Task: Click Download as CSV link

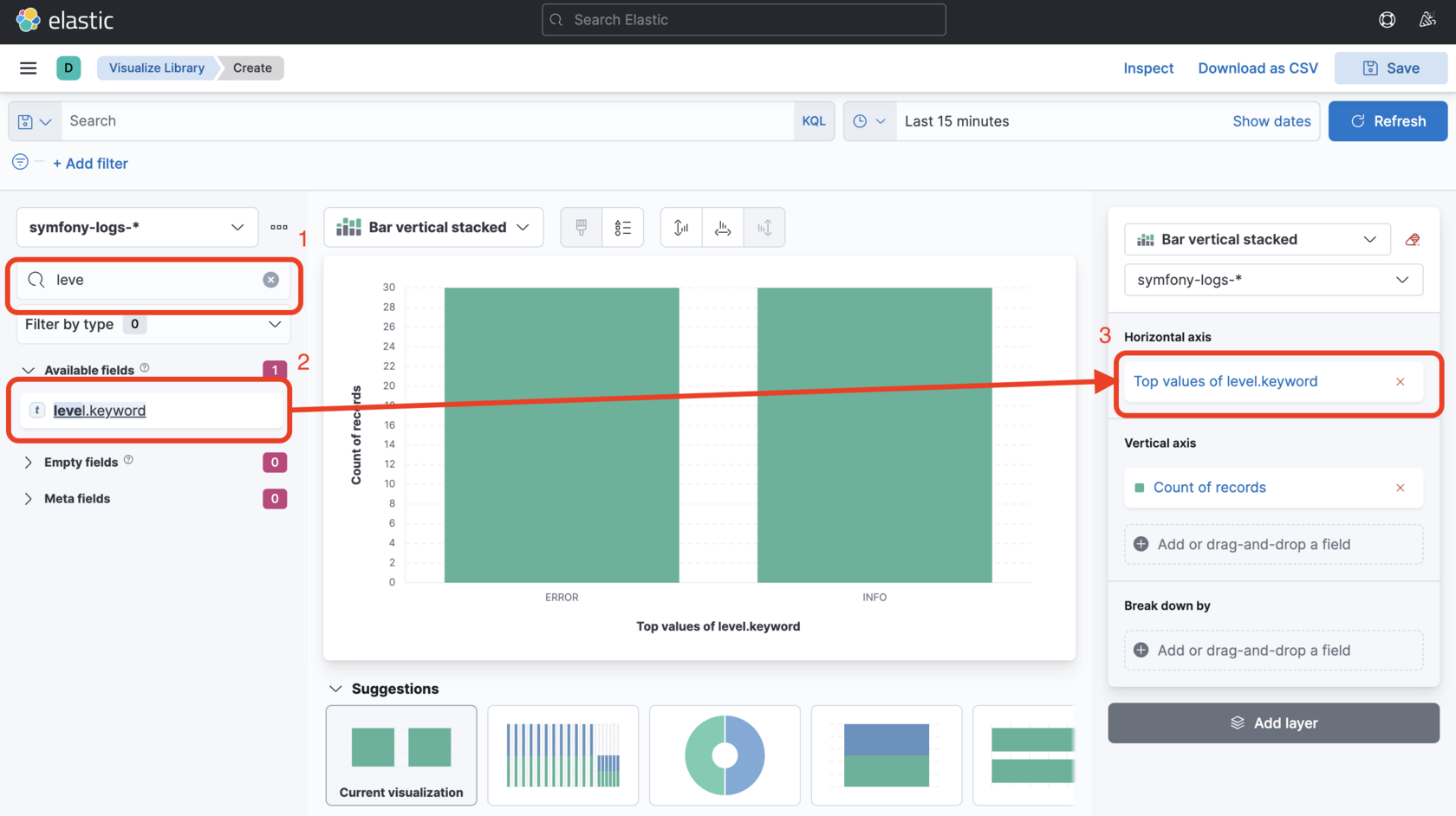Action: tap(1258, 68)
